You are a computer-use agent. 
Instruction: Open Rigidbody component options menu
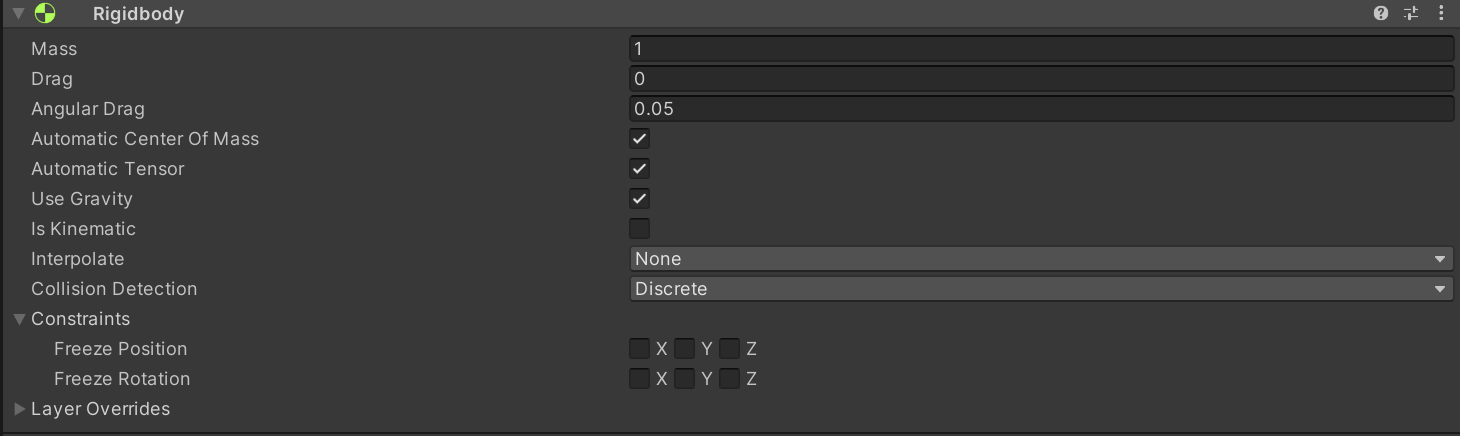[x=1441, y=14]
